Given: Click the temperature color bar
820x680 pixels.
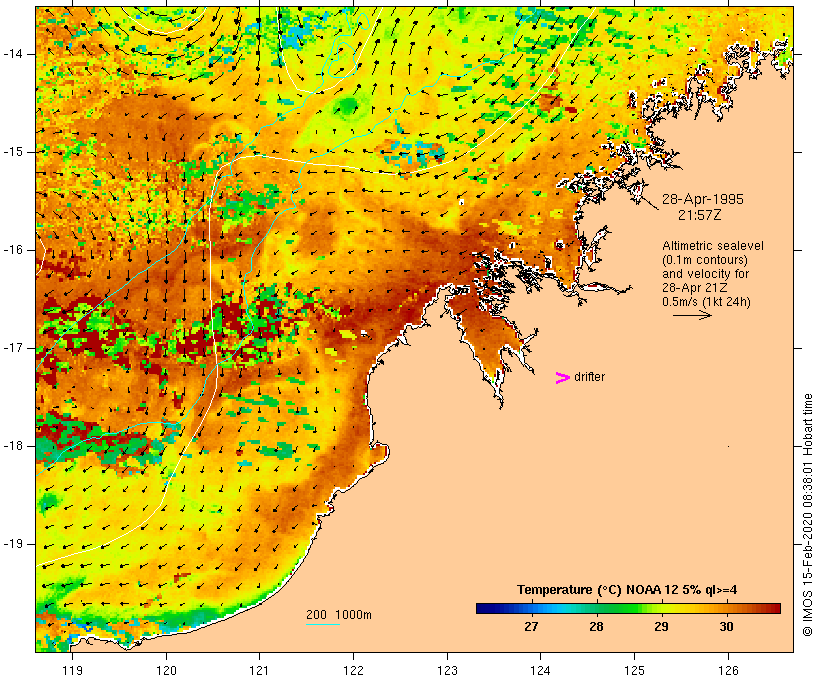Looking at the screenshot, I should pos(628,608).
